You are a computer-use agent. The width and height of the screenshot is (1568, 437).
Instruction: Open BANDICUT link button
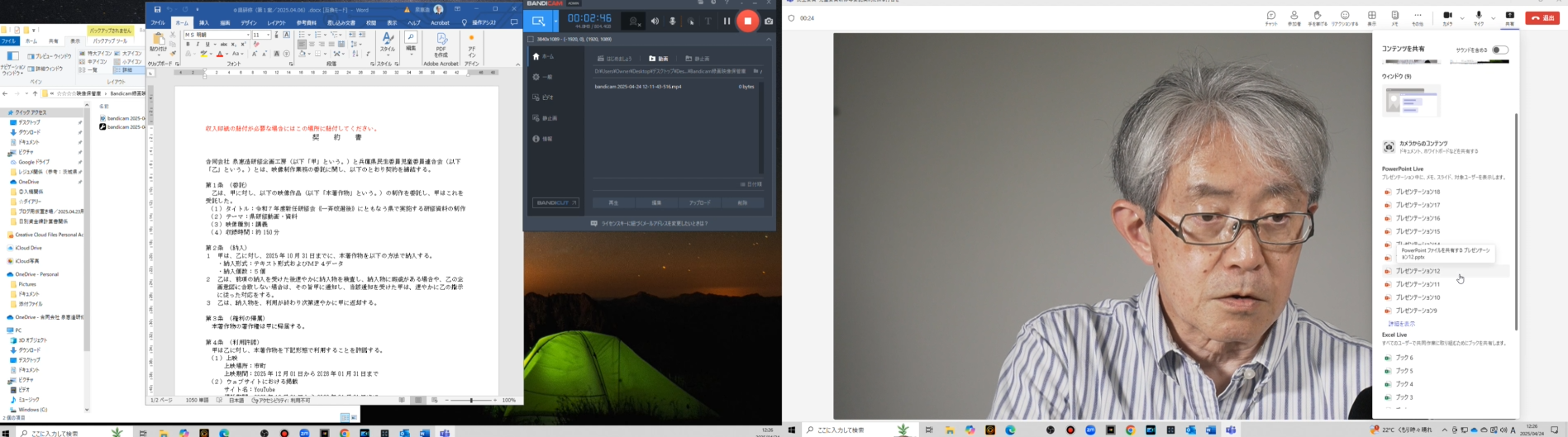pyautogui.click(x=555, y=202)
